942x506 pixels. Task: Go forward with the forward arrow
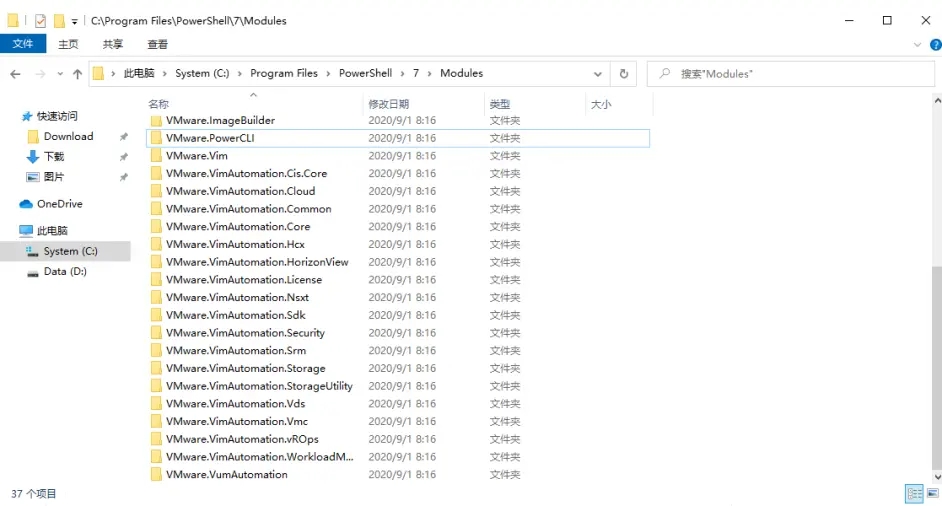(40, 74)
